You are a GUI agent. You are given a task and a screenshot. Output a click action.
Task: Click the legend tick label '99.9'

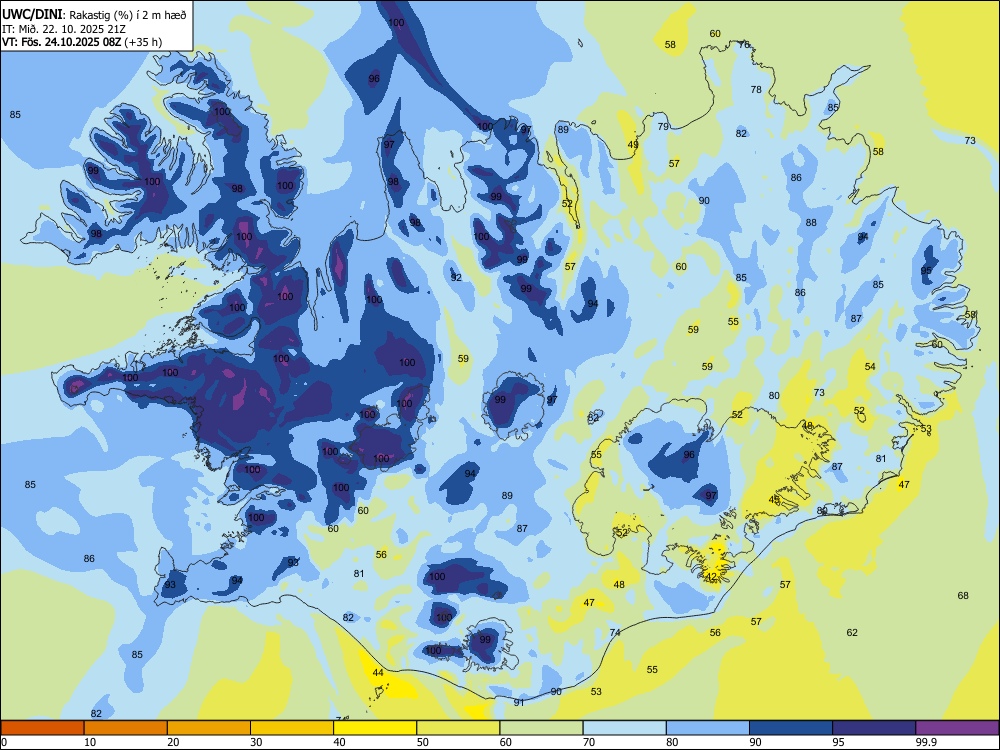tap(926, 742)
